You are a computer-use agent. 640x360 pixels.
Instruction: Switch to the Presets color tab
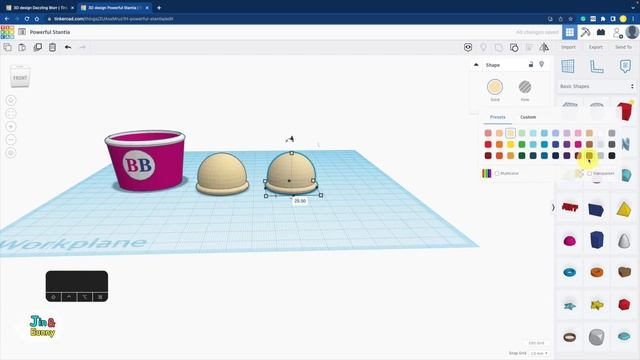pyautogui.click(x=498, y=117)
